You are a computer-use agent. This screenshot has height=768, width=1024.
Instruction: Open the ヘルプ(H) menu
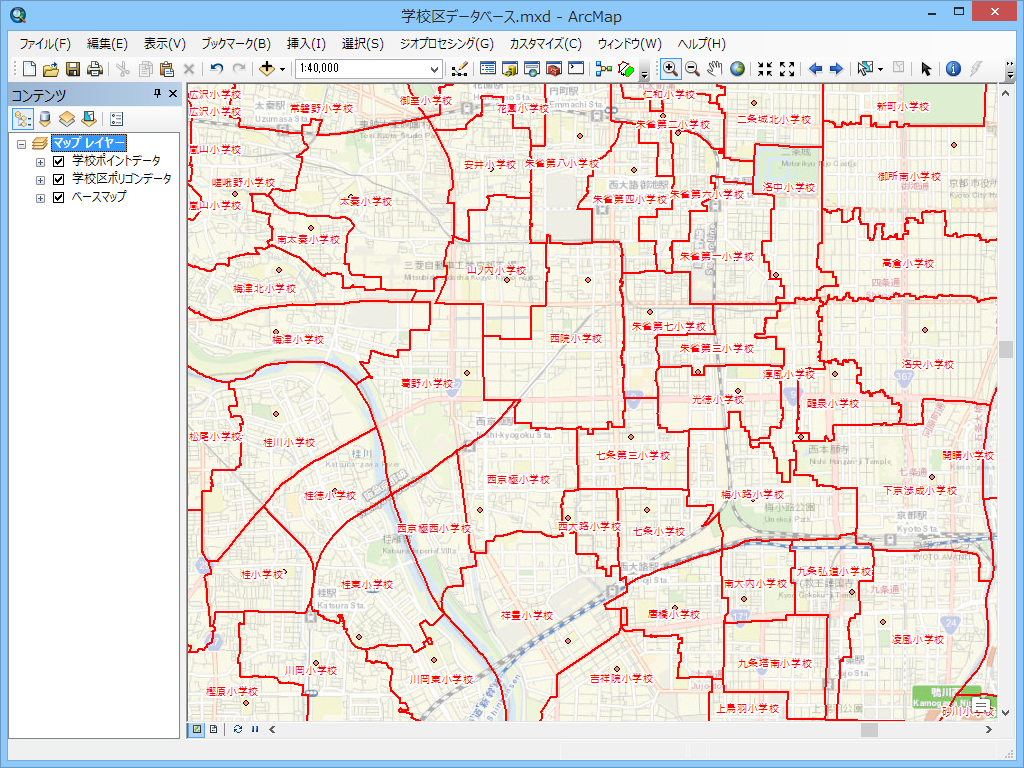701,44
